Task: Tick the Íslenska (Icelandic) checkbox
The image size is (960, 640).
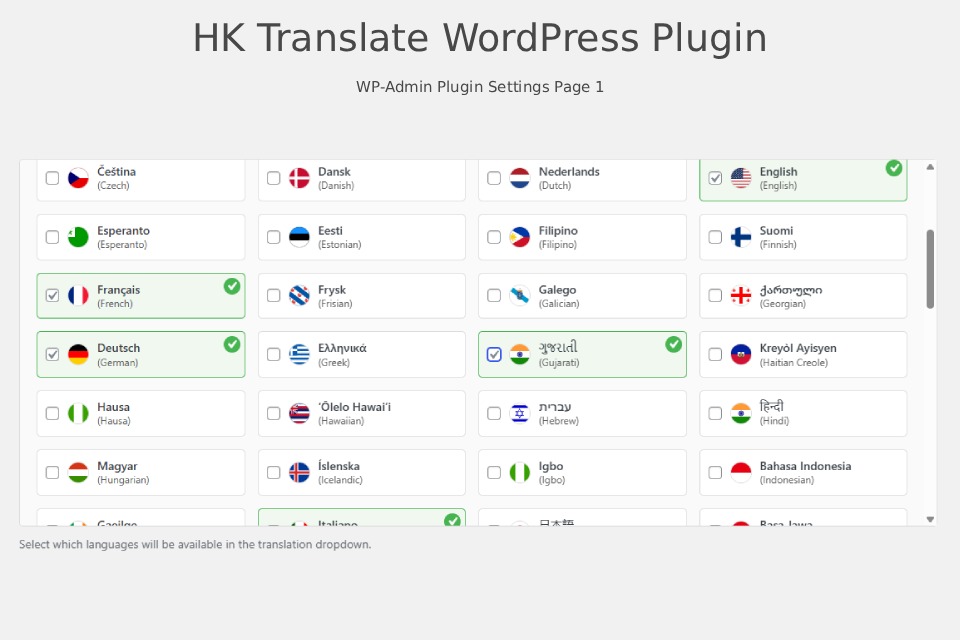Action: (274, 472)
